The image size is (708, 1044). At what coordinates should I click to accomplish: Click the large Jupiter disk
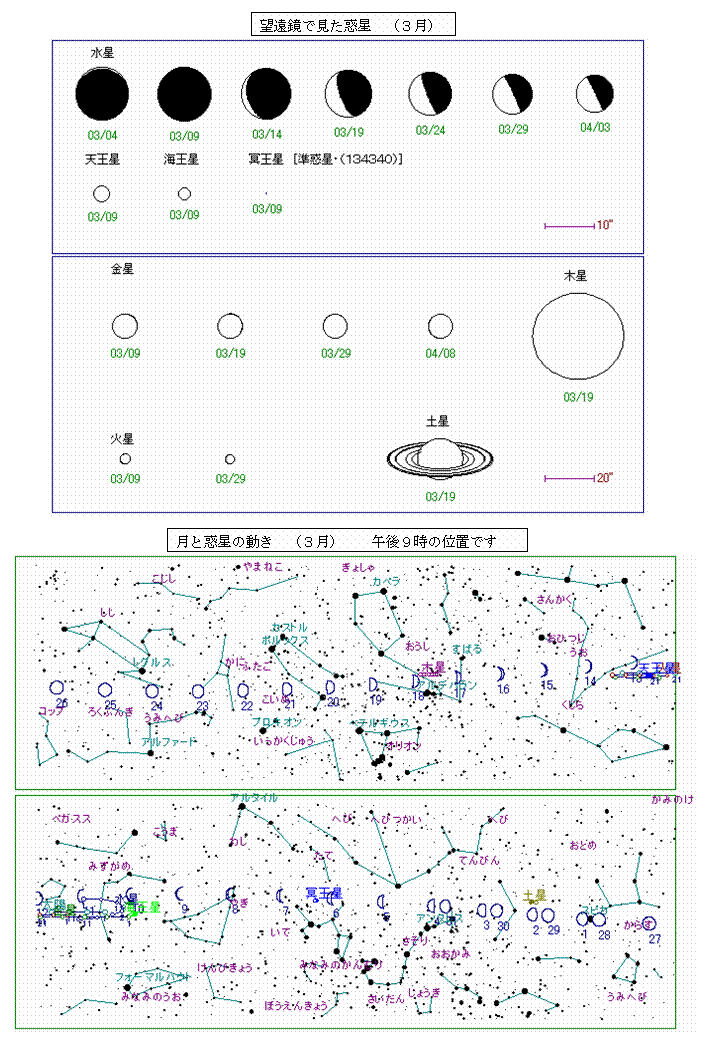[578, 336]
